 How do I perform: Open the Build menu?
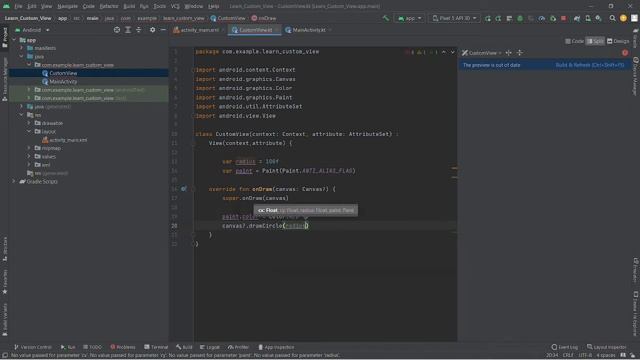pyautogui.click(x=129, y=6)
